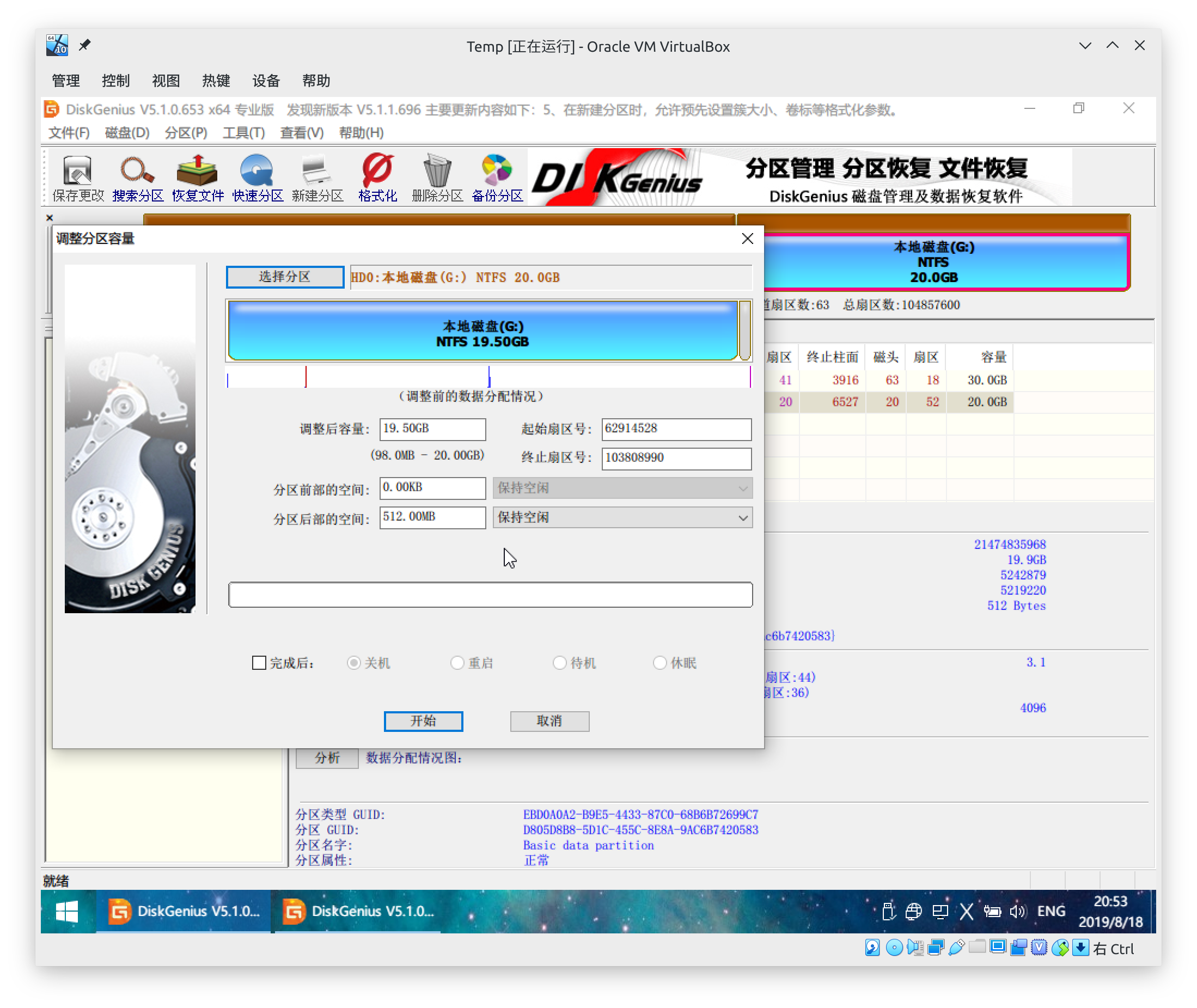Viewport: 1197px width, 1008px height.
Task: Click the 选择分区 (select partition) button
Action: pyautogui.click(x=284, y=277)
